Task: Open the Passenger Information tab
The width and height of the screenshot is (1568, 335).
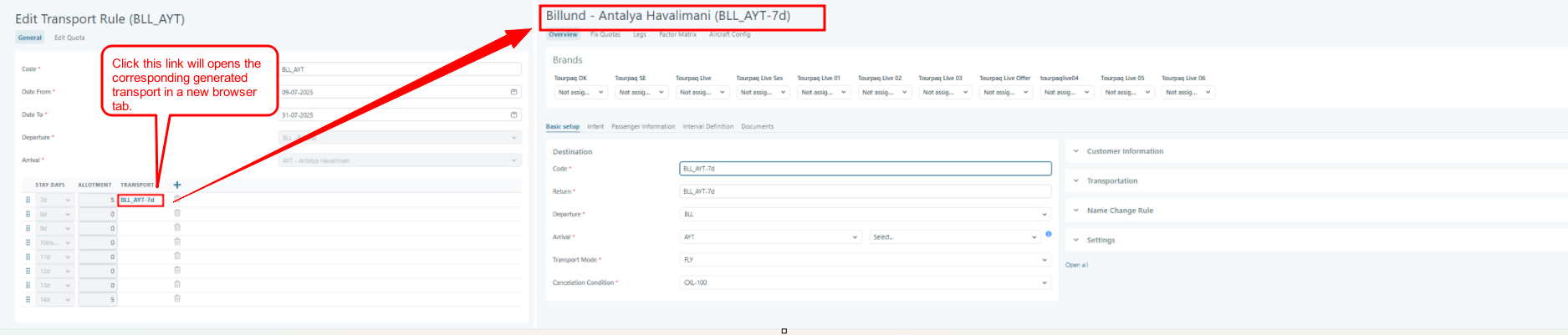Action: [x=642, y=127]
